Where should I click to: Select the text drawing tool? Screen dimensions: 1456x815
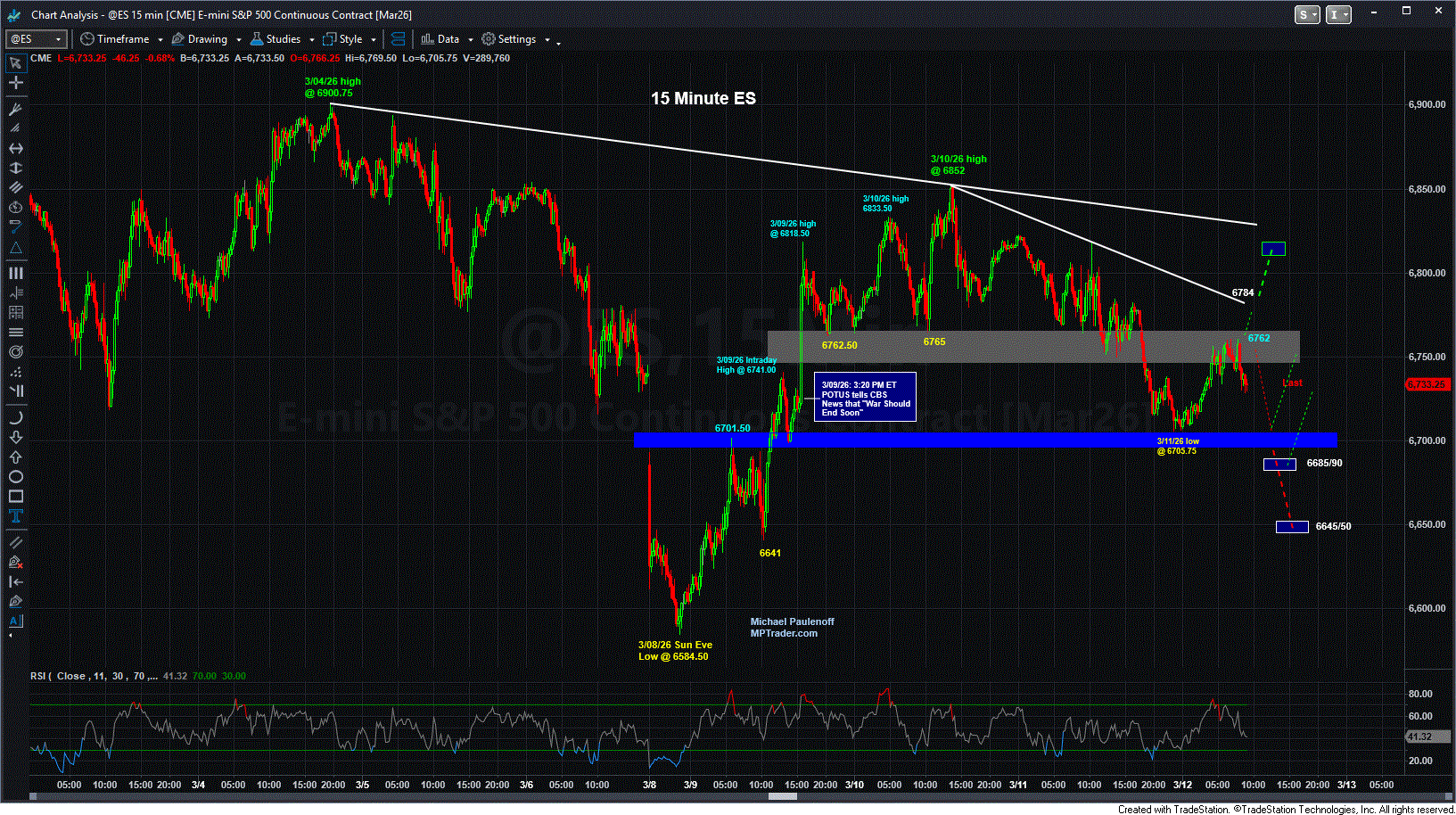(x=15, y=516)
